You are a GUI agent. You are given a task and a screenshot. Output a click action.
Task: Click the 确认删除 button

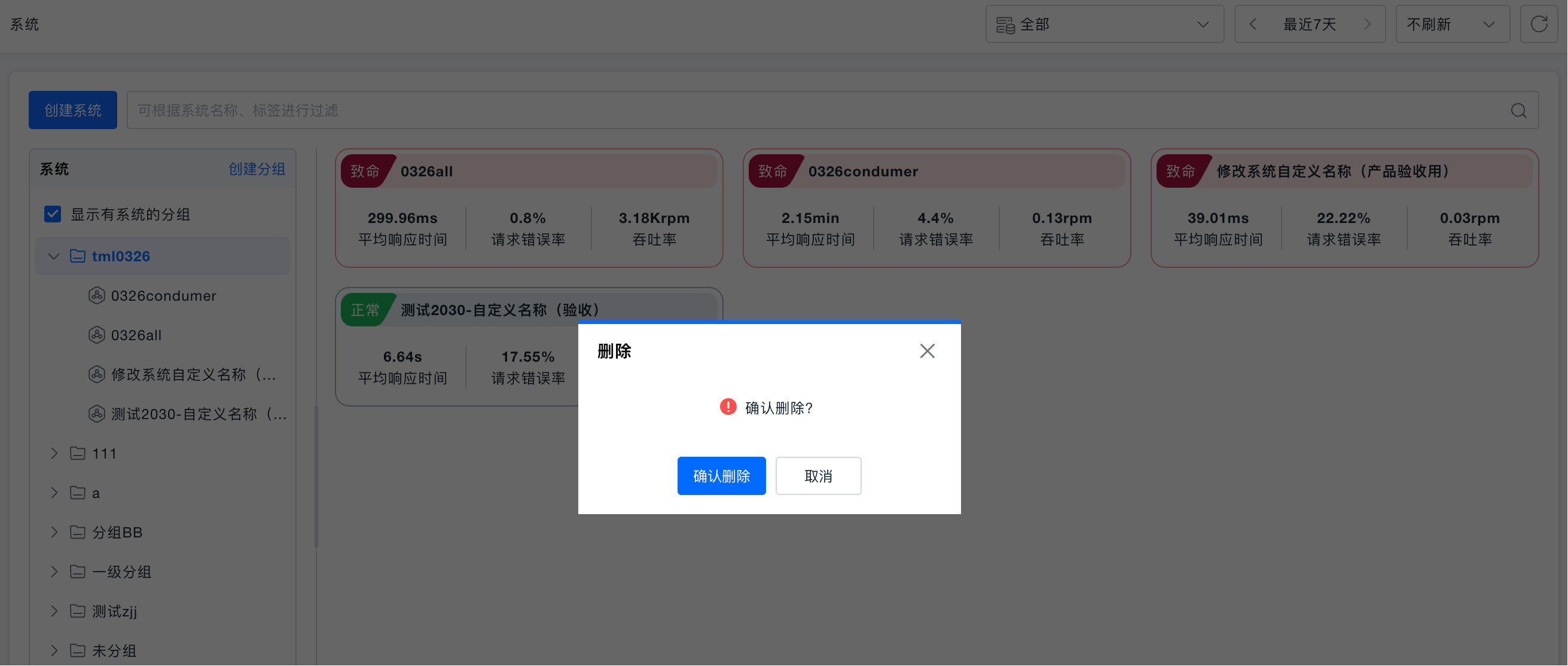(x=721, y=475)
